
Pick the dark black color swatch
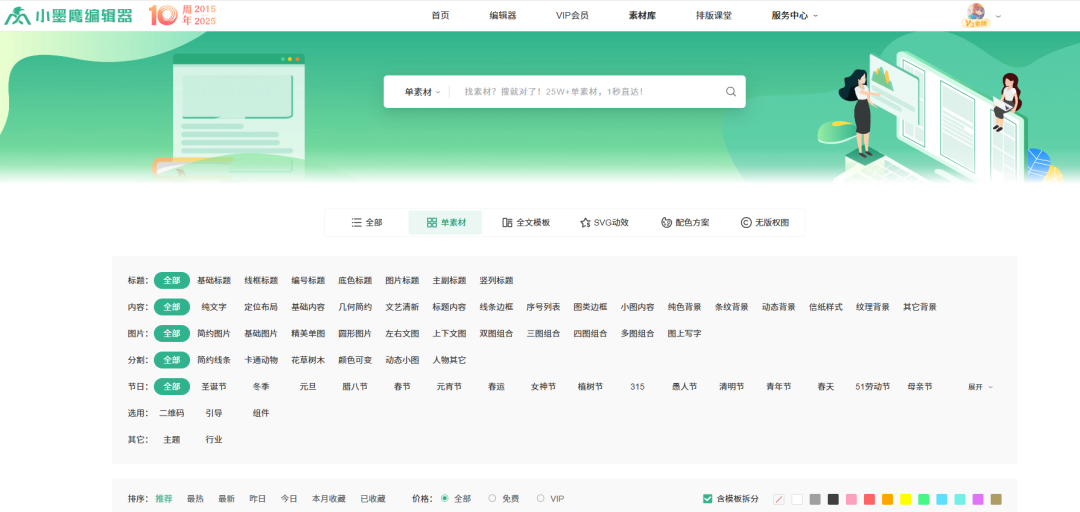[x=833, y=499]
